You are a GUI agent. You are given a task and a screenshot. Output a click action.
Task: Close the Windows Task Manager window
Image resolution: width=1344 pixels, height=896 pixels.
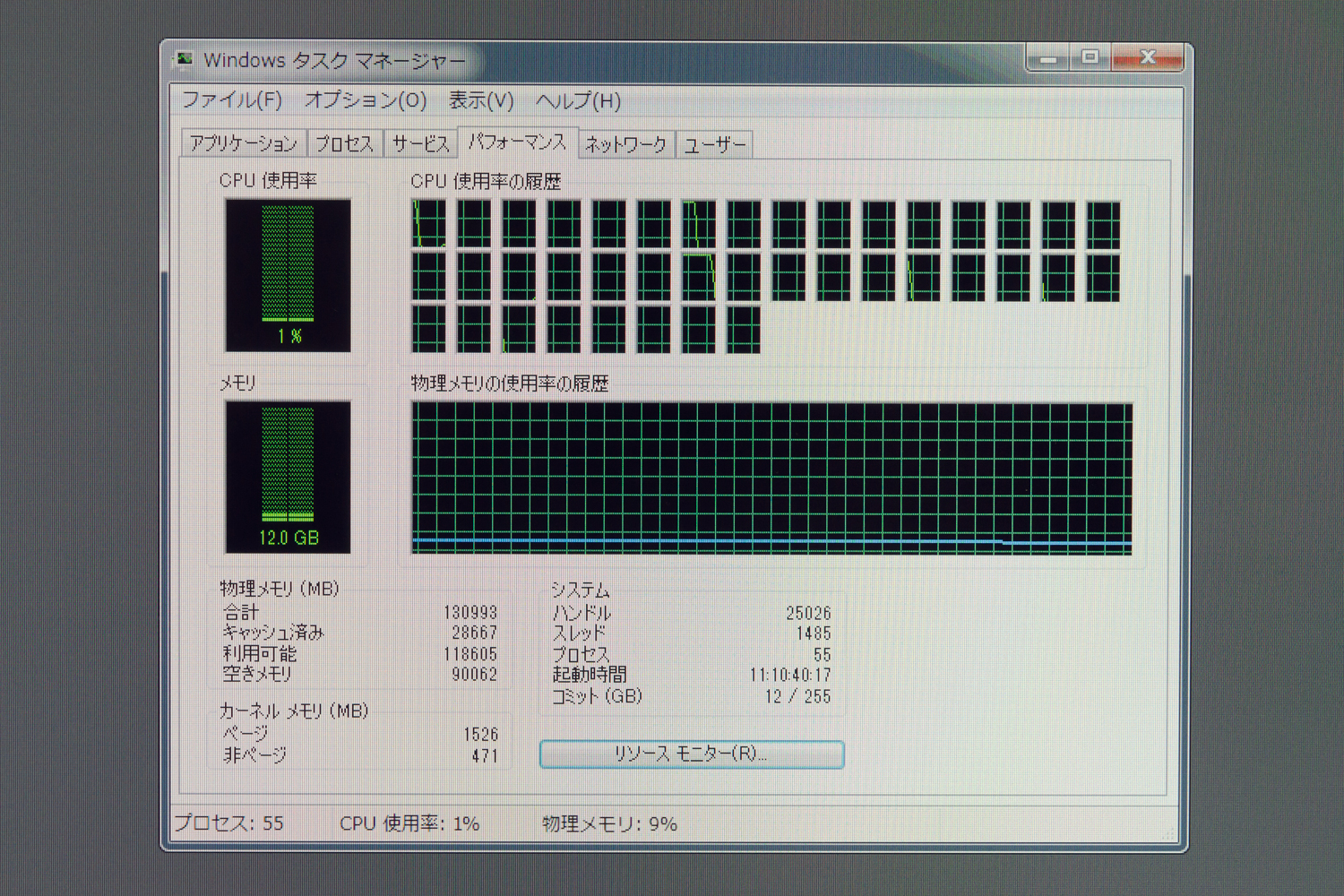click(x=1148, y=58)
